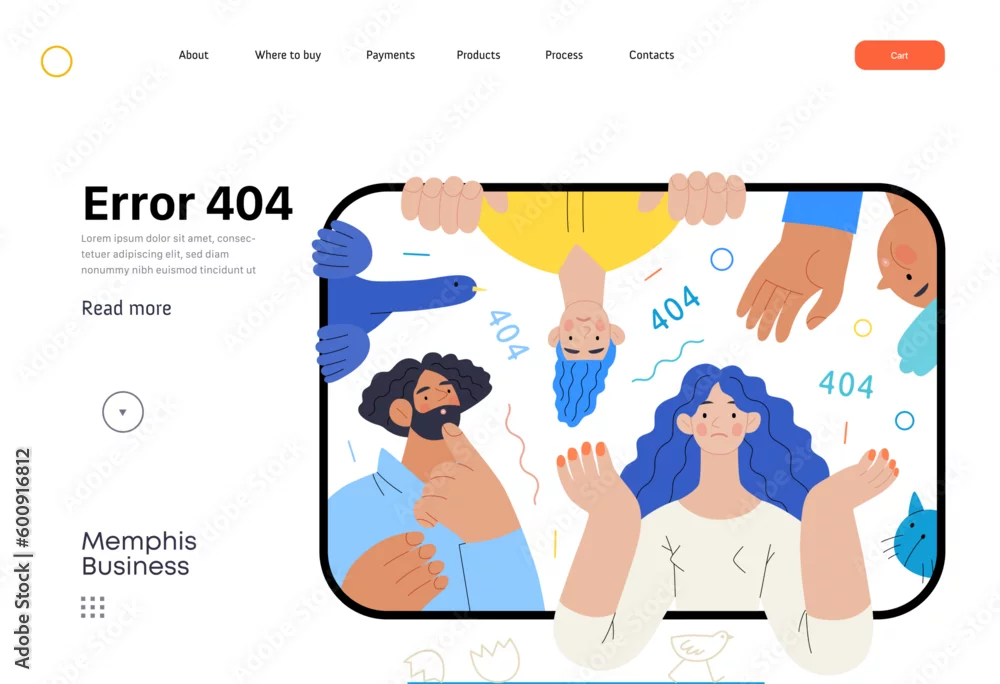
Task: Follow the Read more link
Action: pos(126,308)
